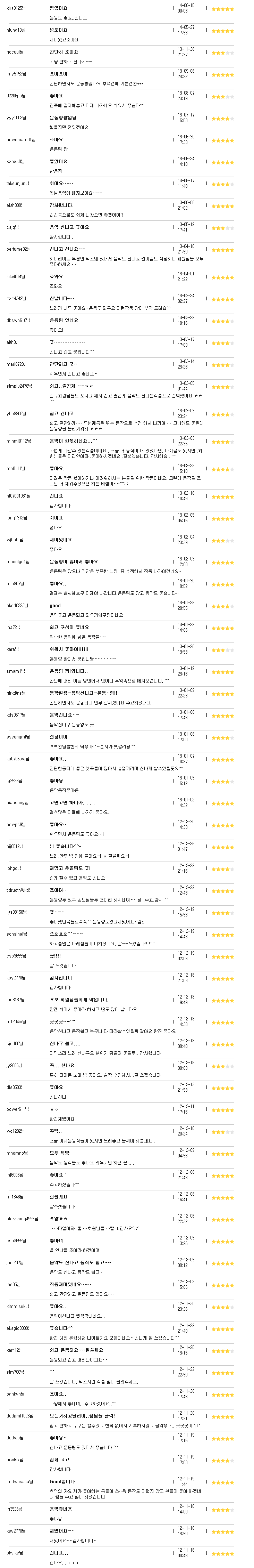Screen dimensions: 254x1568
Task: Open powernam01 user link
Action: click(x=19, y=139)
